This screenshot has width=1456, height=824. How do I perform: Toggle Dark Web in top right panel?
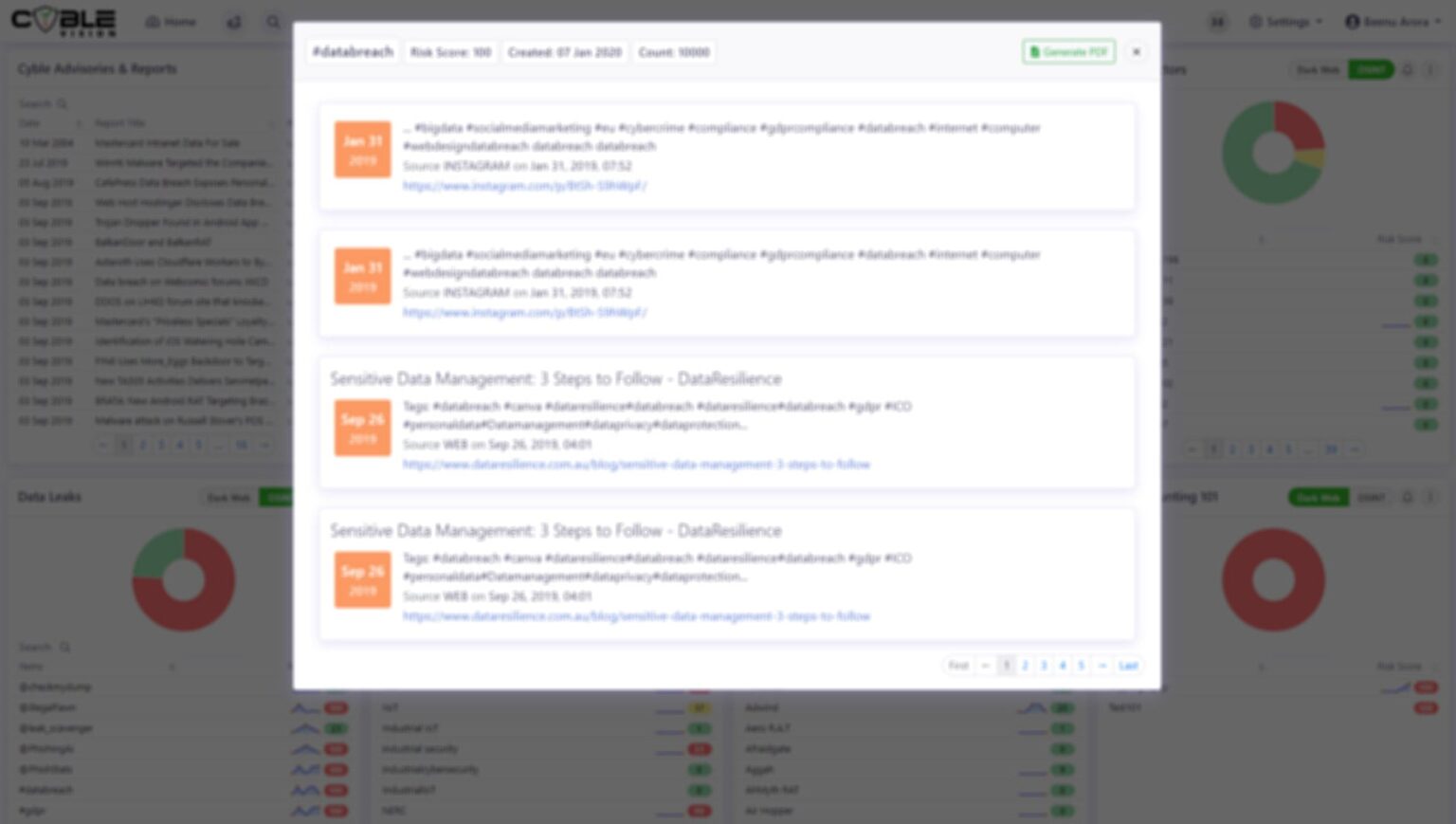click(x=1318, y=70)
